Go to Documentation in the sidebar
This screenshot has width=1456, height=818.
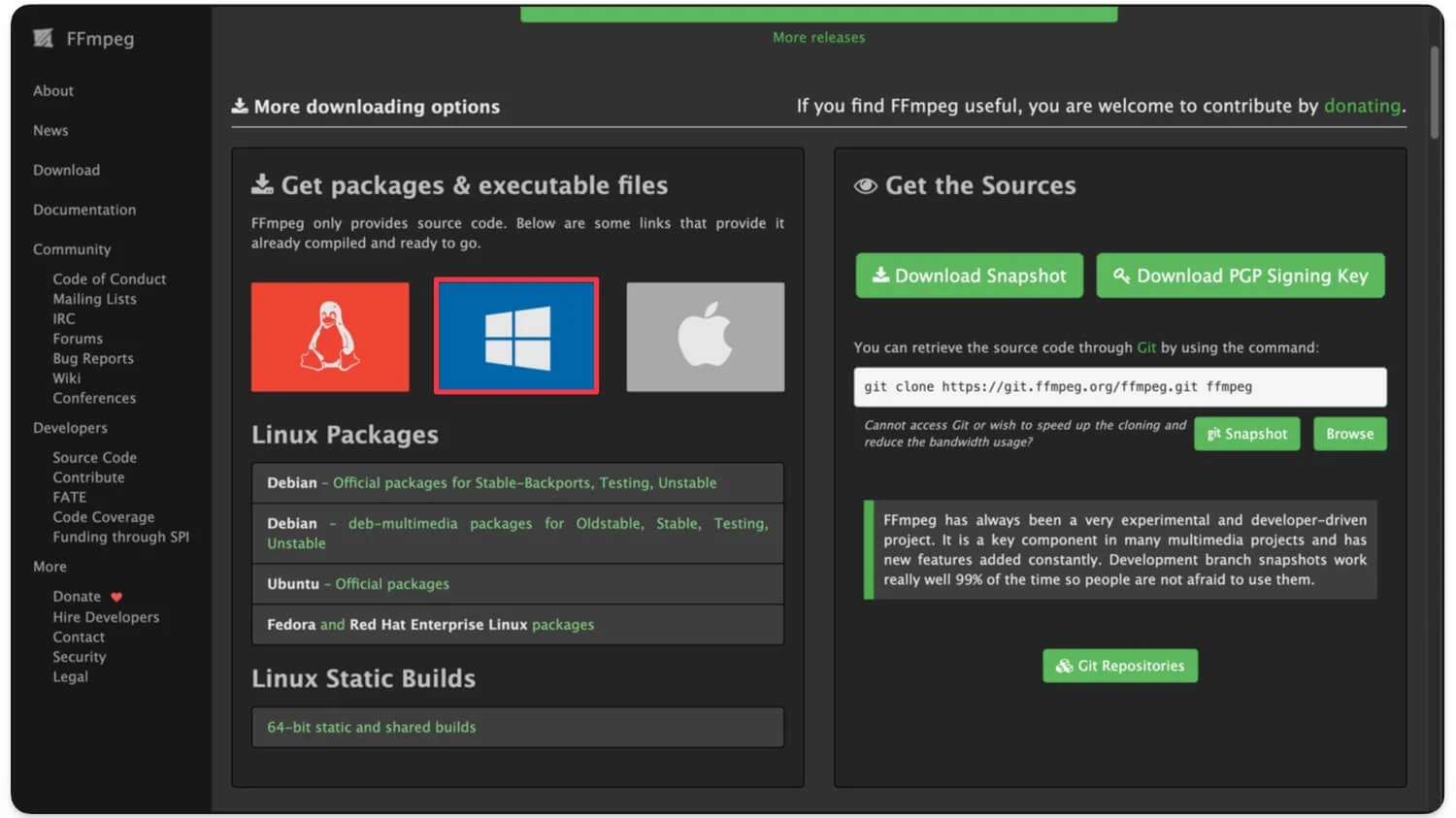[x=84, y=210]
